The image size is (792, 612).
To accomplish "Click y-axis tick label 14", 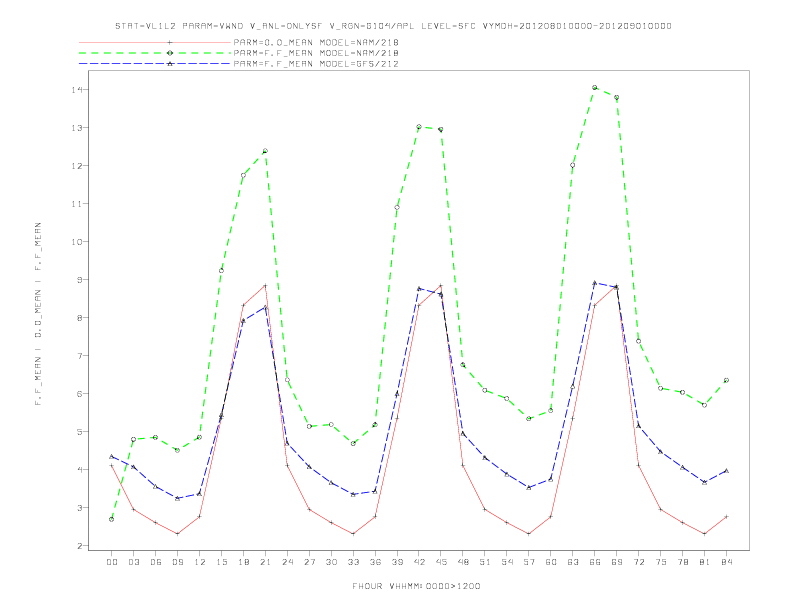I will (x=77, y=90).
